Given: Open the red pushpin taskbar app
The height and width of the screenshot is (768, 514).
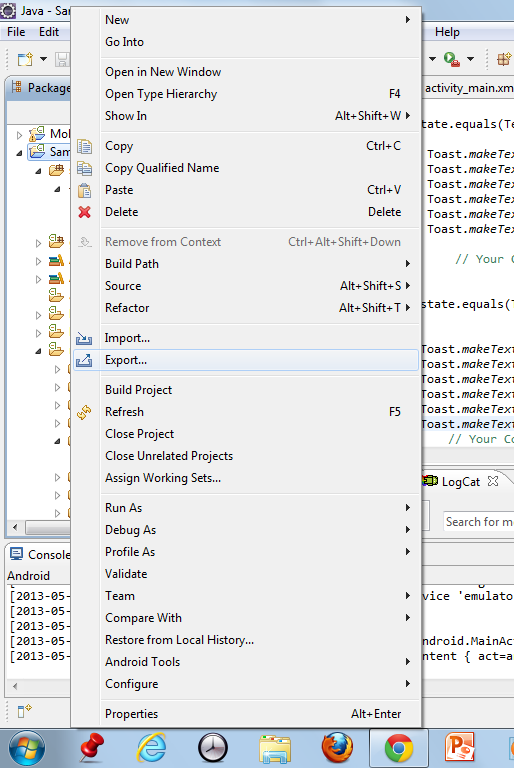Looking at the screenshot, I should click(91, 748).
